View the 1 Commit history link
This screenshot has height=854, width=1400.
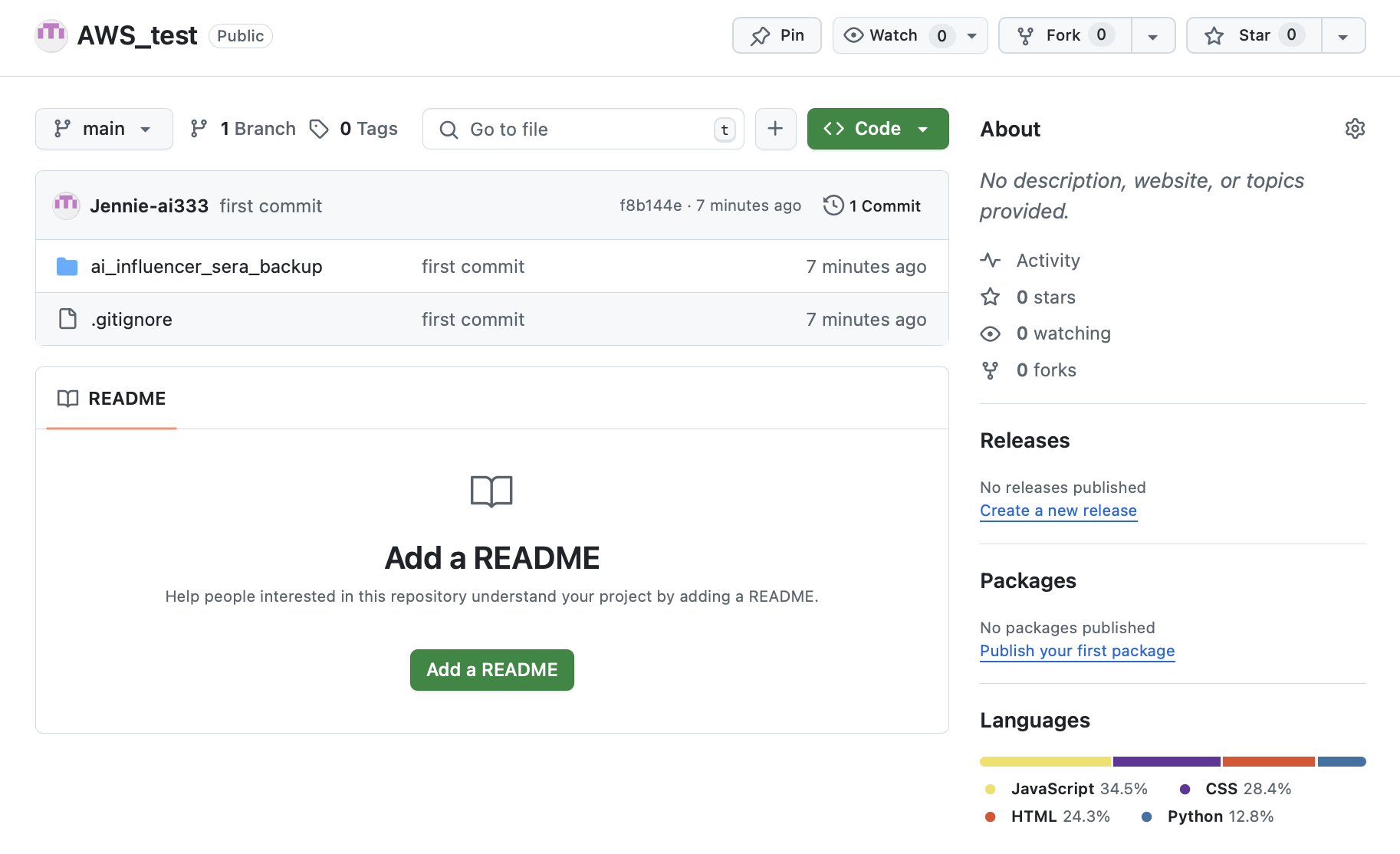pyautogui.click(x=872, y=205)
